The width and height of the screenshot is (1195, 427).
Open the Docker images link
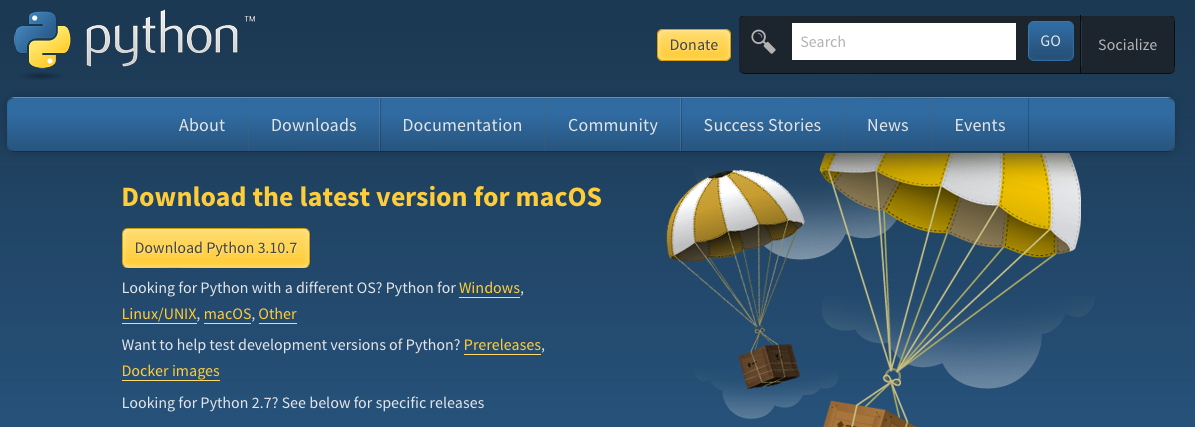[171, 371]
